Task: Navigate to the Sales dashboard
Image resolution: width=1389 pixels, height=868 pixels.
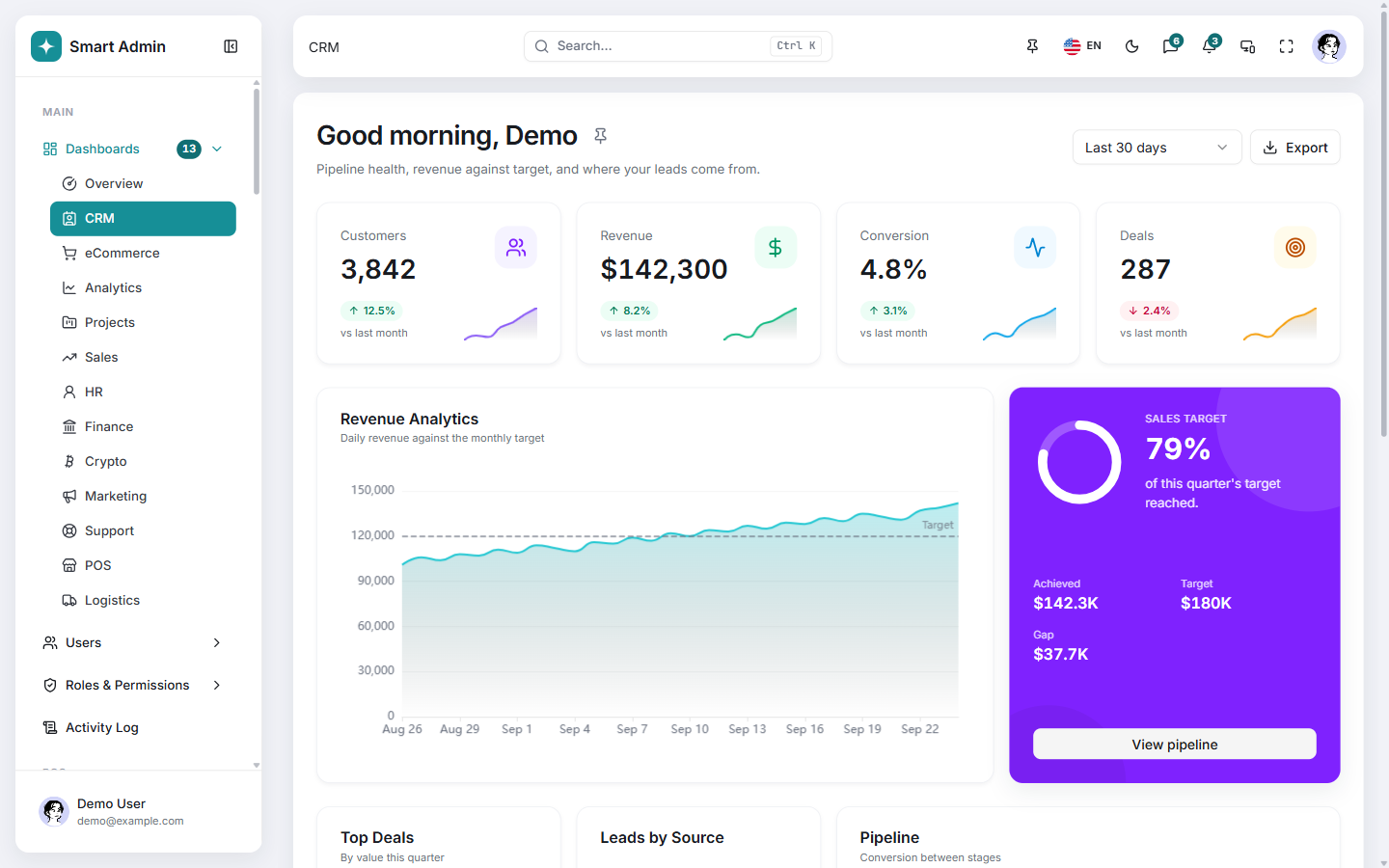Action: click(143, 357)
